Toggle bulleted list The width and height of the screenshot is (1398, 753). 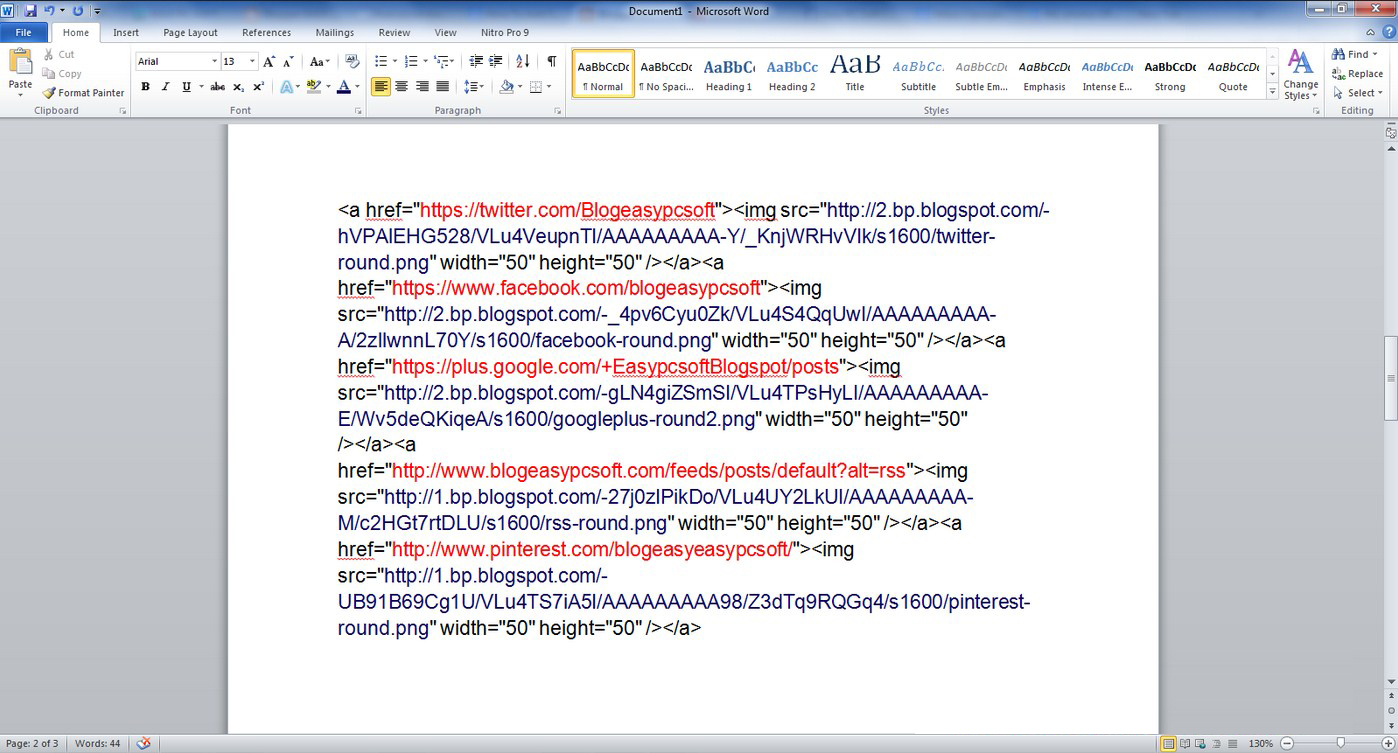(x=380, y=62)
